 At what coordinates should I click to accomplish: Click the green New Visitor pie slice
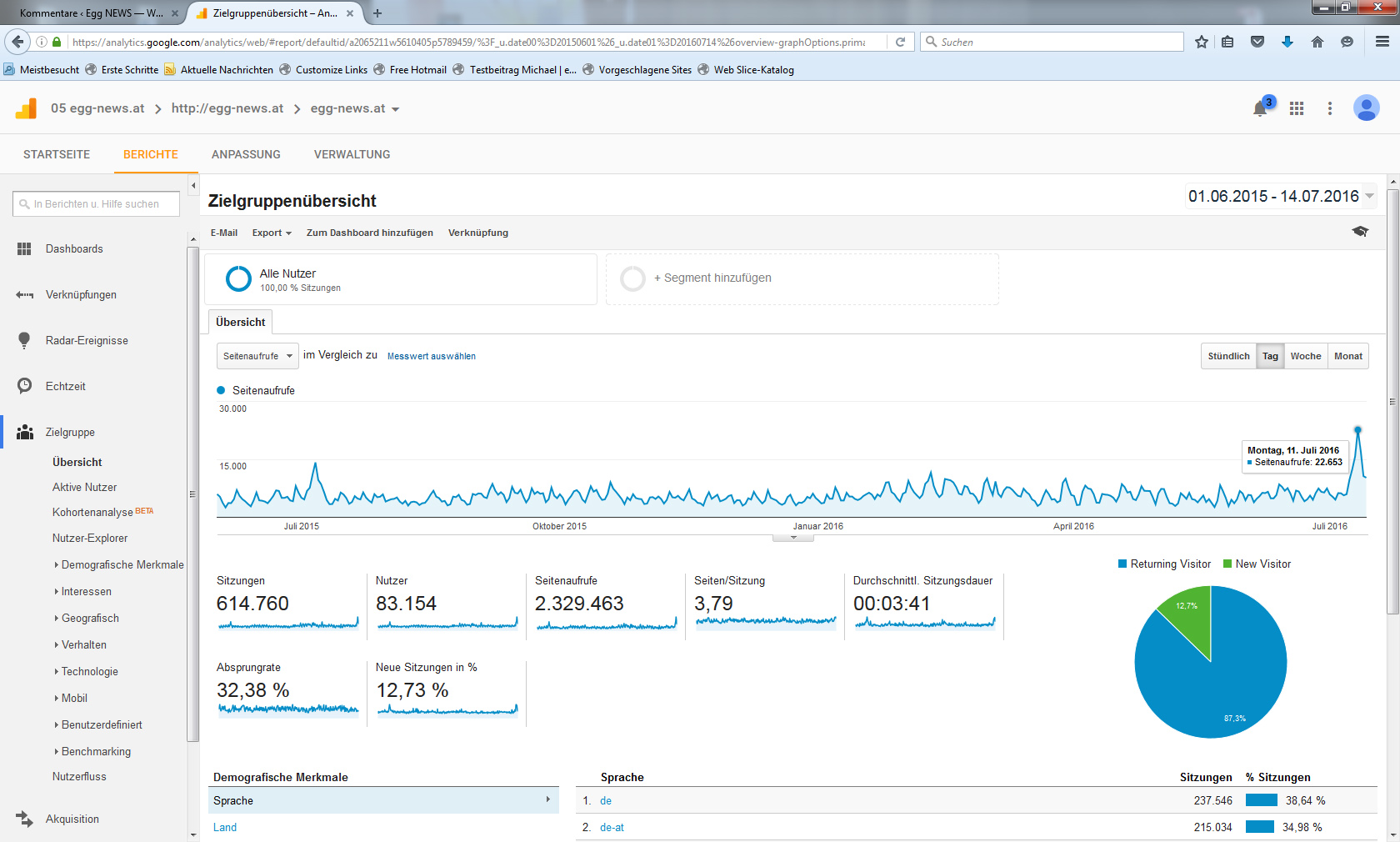click(x=1191, y=617)
